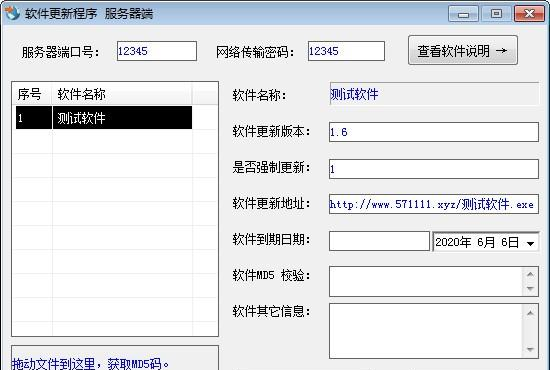Focus the 服务器端口号 input field
Screen dimensions: 550x370
point(157,51)
